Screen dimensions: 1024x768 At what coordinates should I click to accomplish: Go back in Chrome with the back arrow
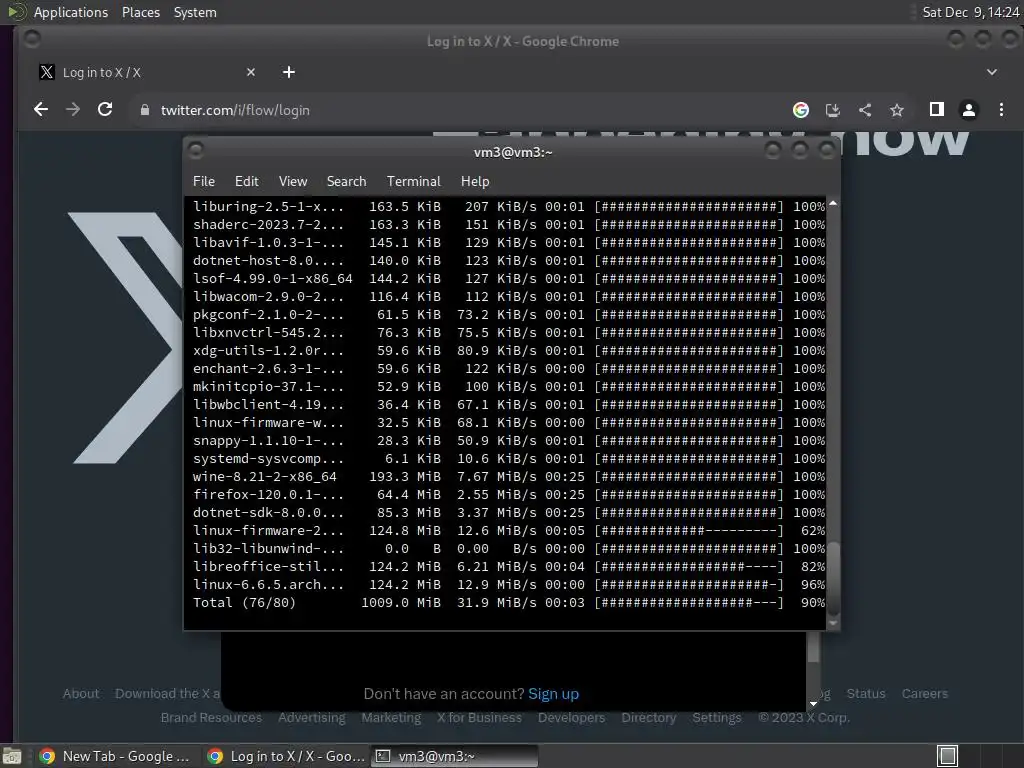[x=40, y=110]
